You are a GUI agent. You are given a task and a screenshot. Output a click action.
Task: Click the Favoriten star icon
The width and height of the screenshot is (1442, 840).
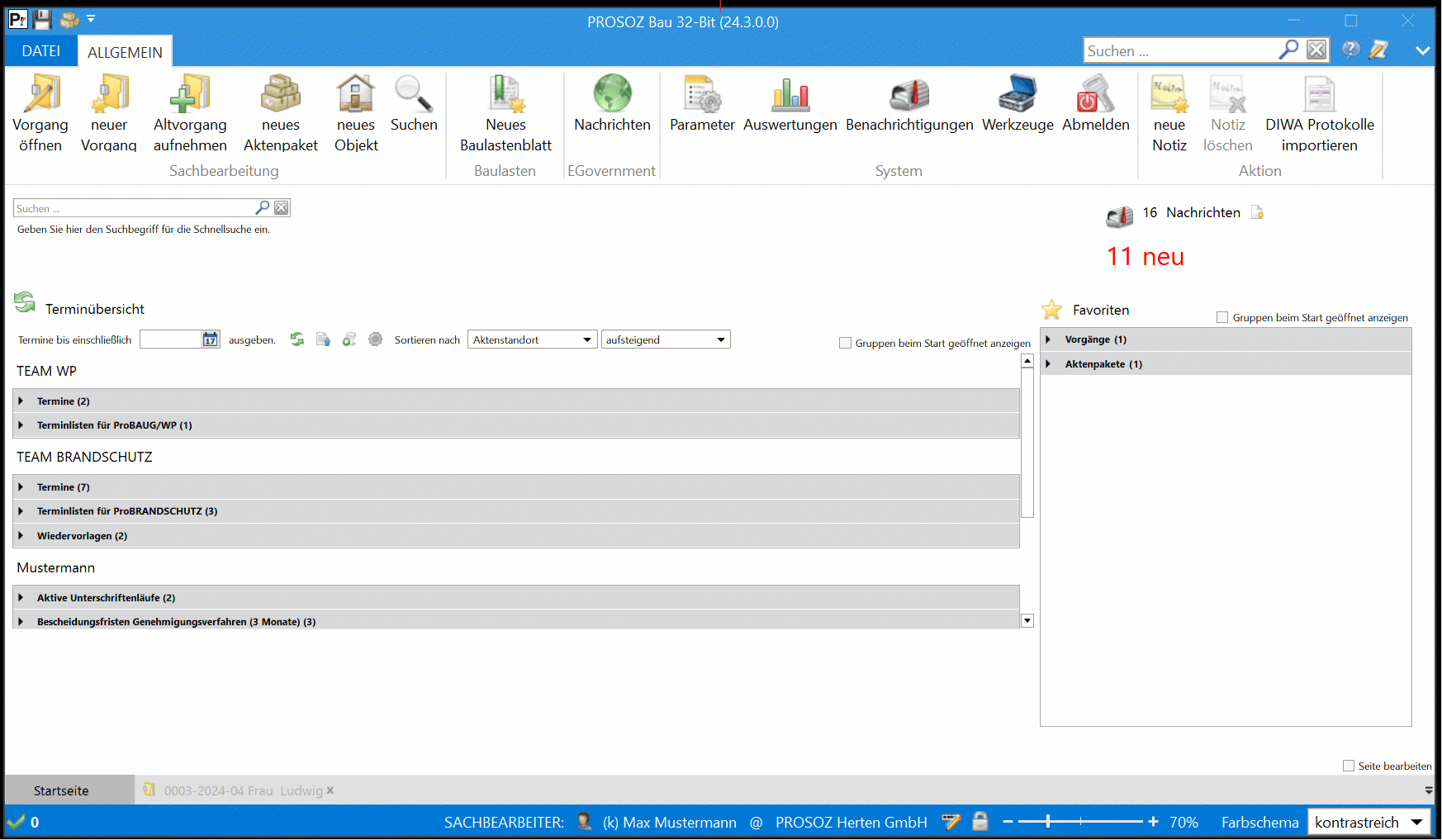pos(1052,310)
